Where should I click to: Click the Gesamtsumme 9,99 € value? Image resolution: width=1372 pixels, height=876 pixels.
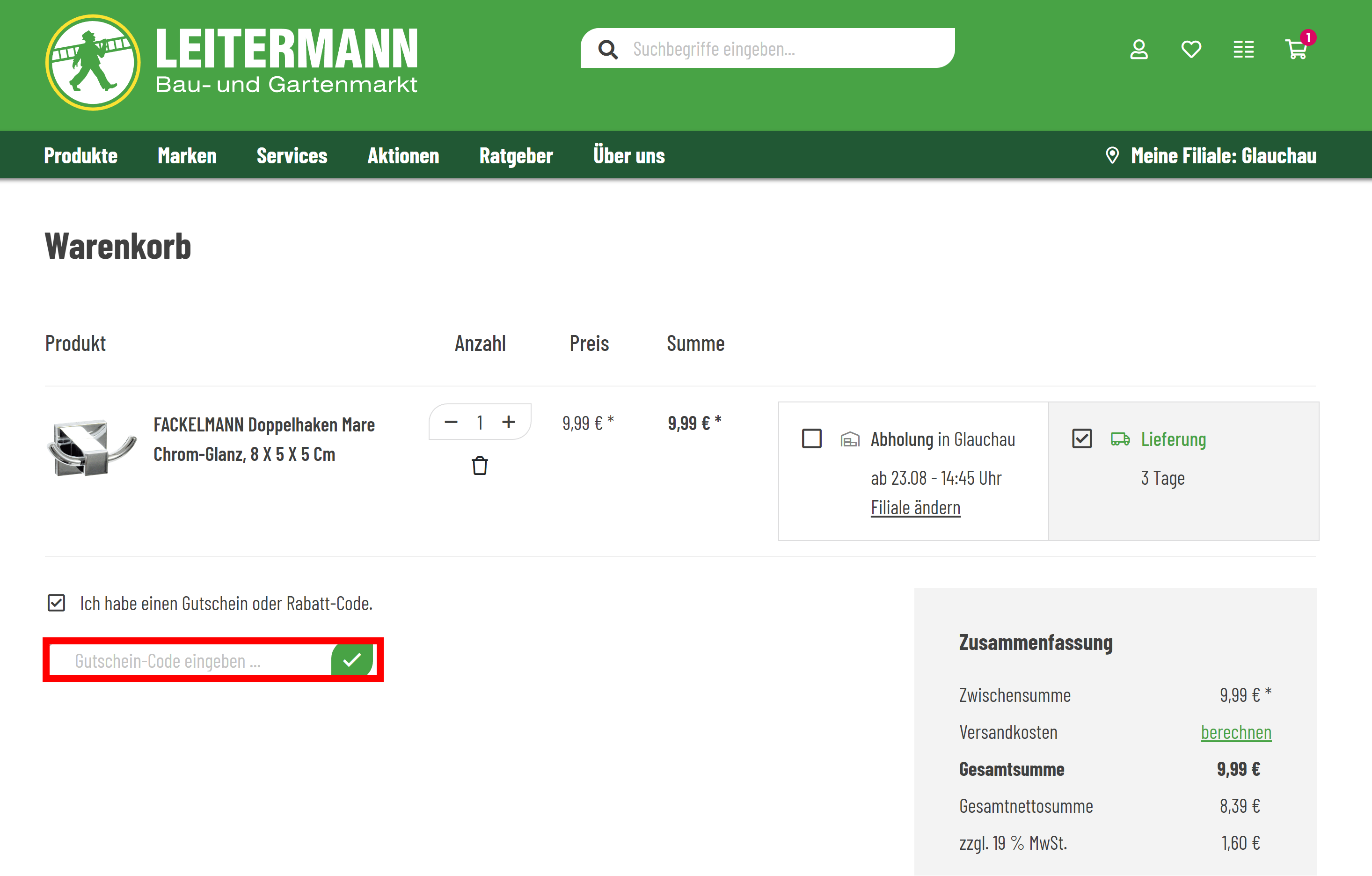coord(1238,769)
